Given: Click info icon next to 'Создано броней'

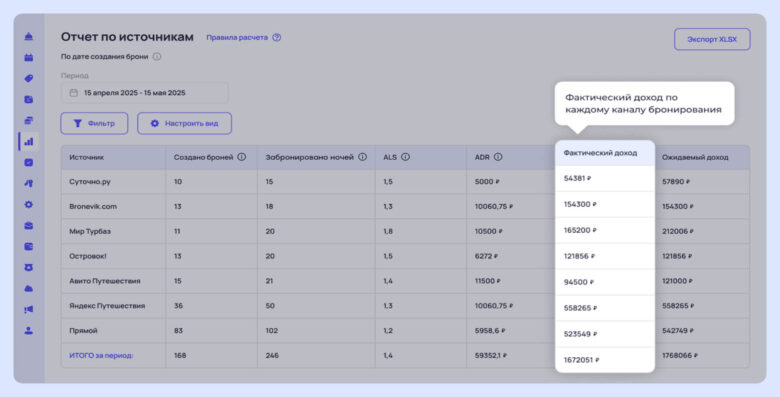Looking at the screenshot, I should click(242, 157).
